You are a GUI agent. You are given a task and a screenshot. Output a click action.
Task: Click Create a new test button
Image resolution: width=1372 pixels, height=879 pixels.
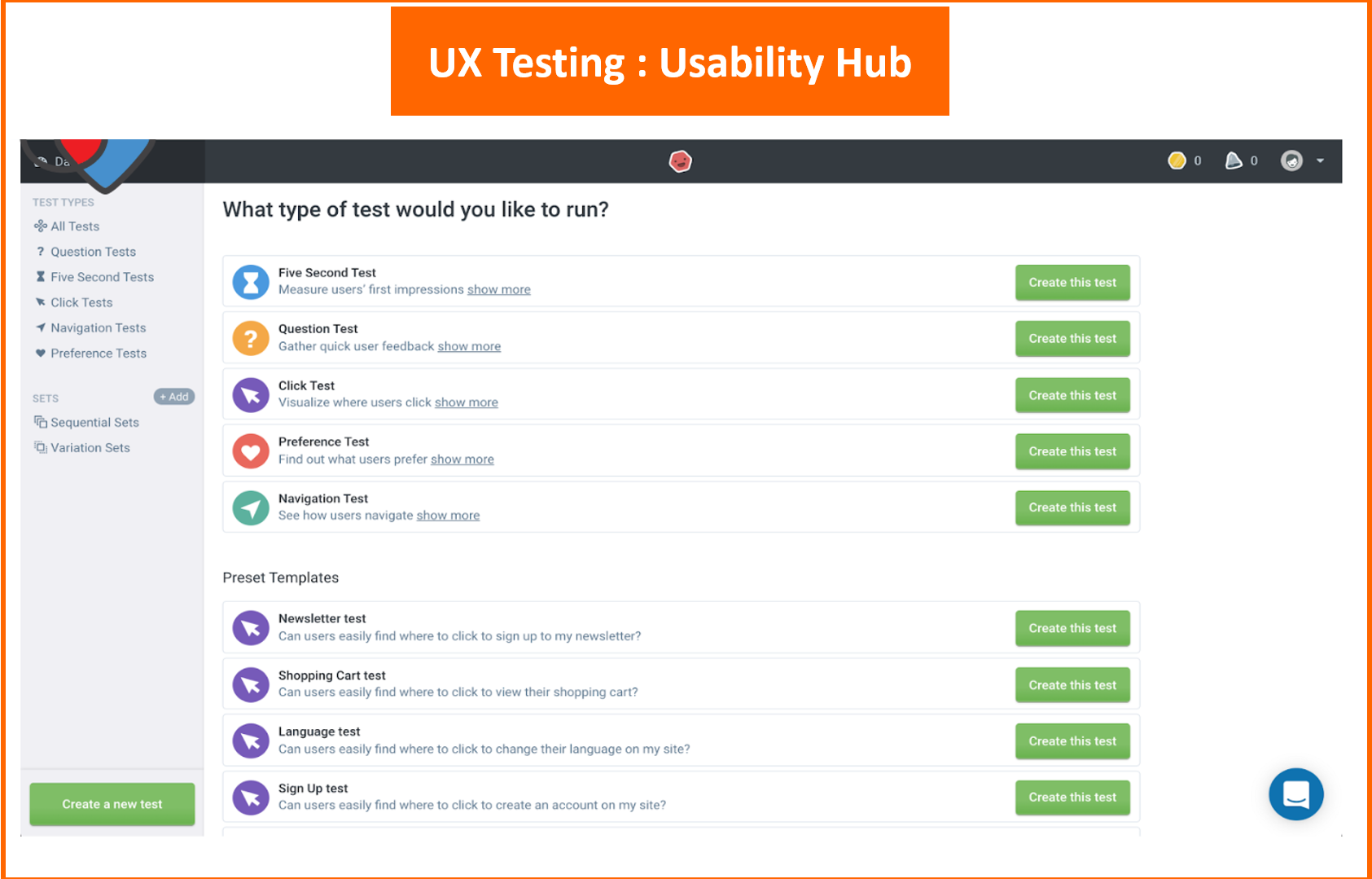click(112, 804)
